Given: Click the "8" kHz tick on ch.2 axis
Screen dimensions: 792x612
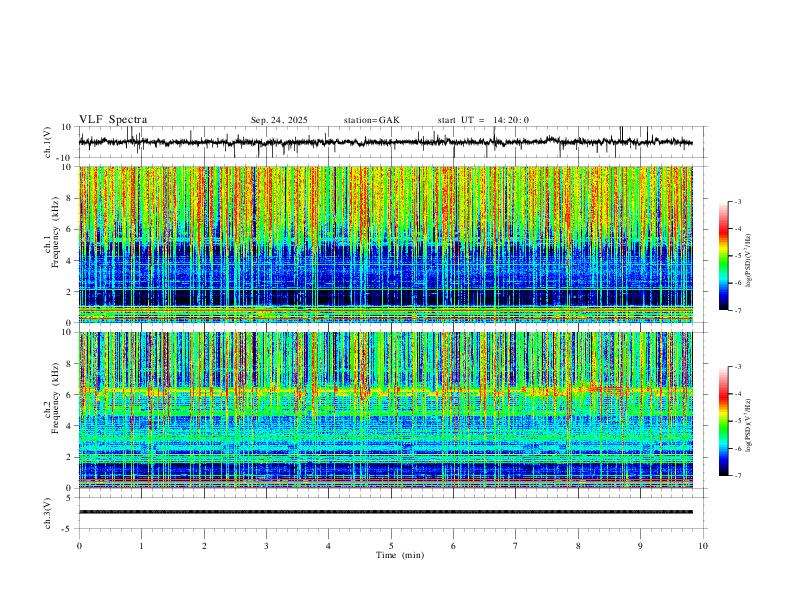Looking at the screenshot, I should click(70, 363).
